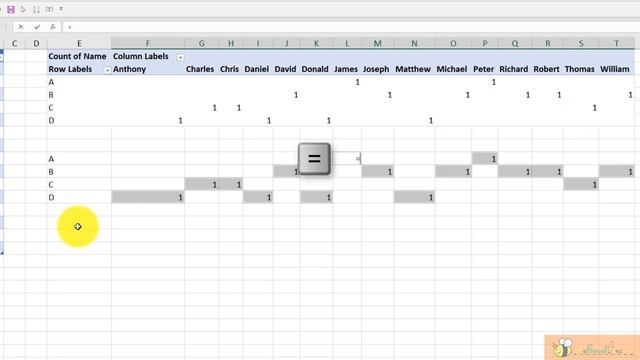640x360 pixels.
Task: Select column G header
Action: point(202,43)
